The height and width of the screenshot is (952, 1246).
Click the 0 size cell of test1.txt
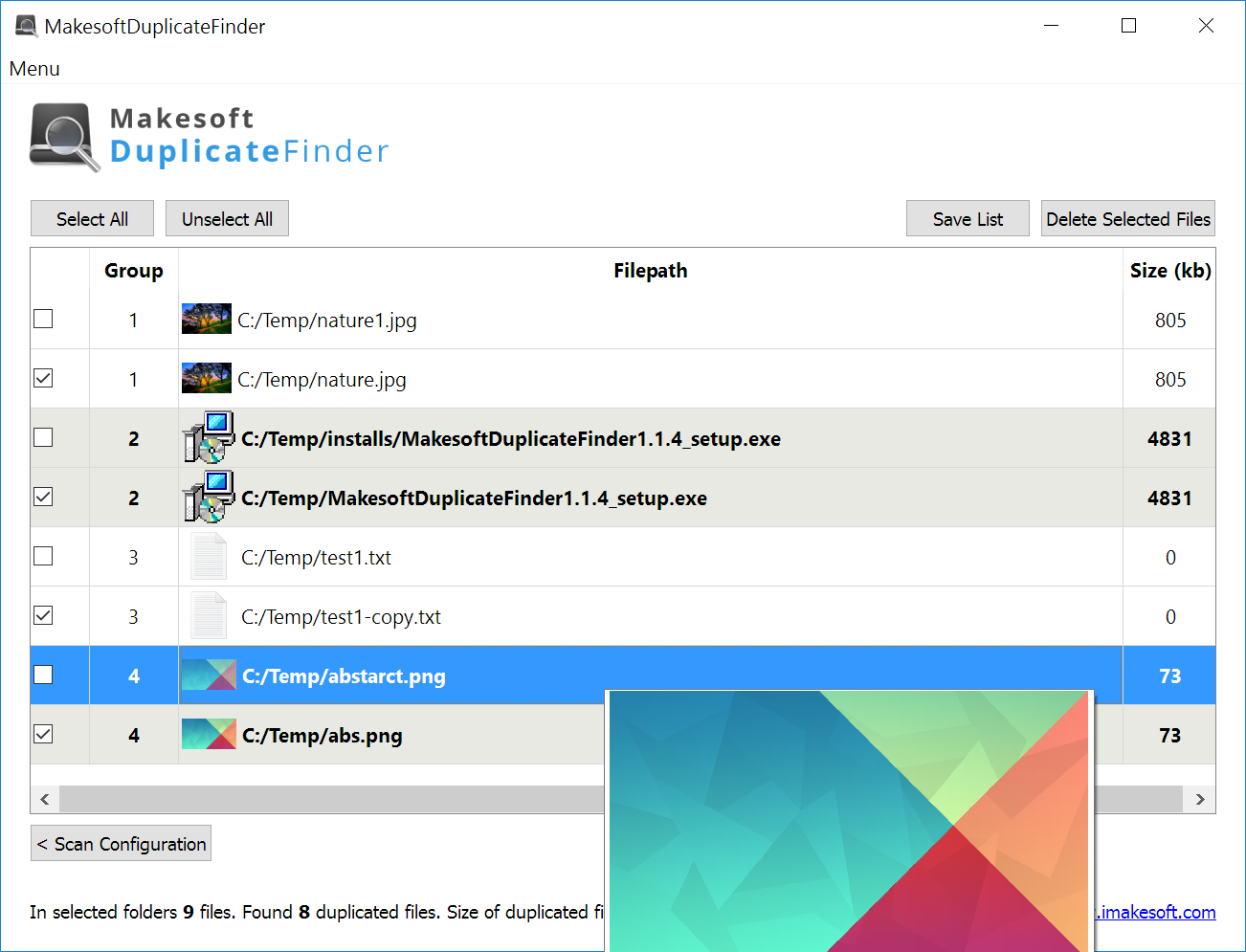pyautogui.click(x=1170, y=558)
